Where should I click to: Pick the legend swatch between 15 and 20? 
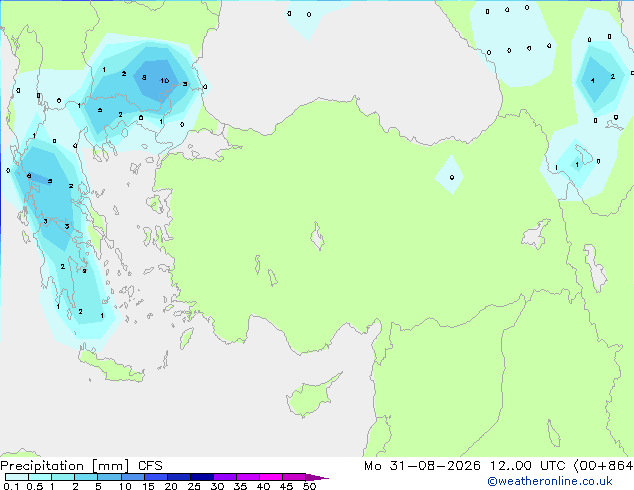point(155,477)
